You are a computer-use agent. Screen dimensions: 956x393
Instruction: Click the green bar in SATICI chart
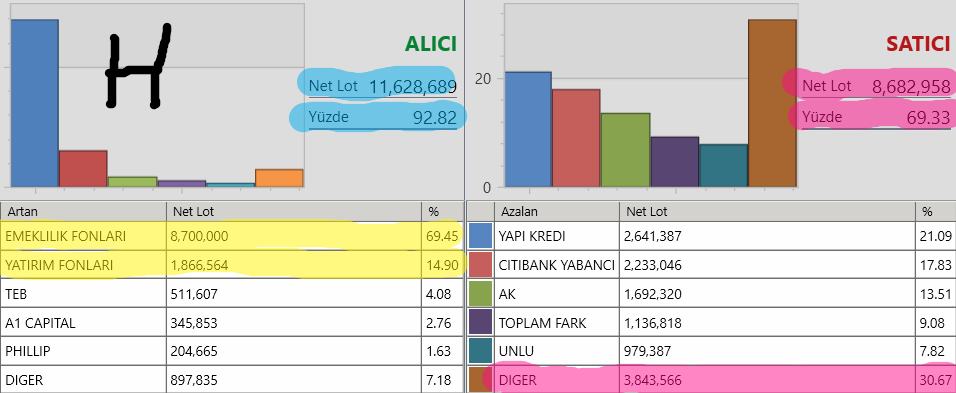point(626,150)
